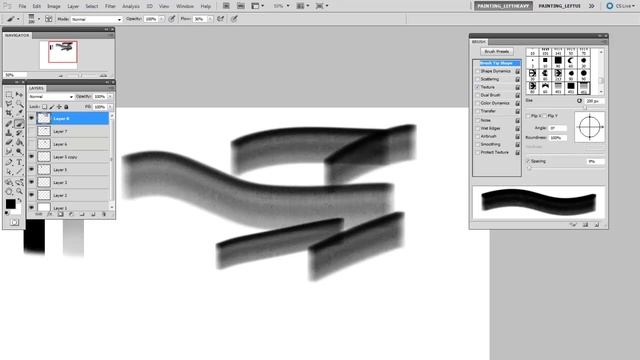The height and width of the screenshot is (360, 640).
Task: Switch to PAINTING_LEFTHEAVY workspace
Action: (503, 6)
